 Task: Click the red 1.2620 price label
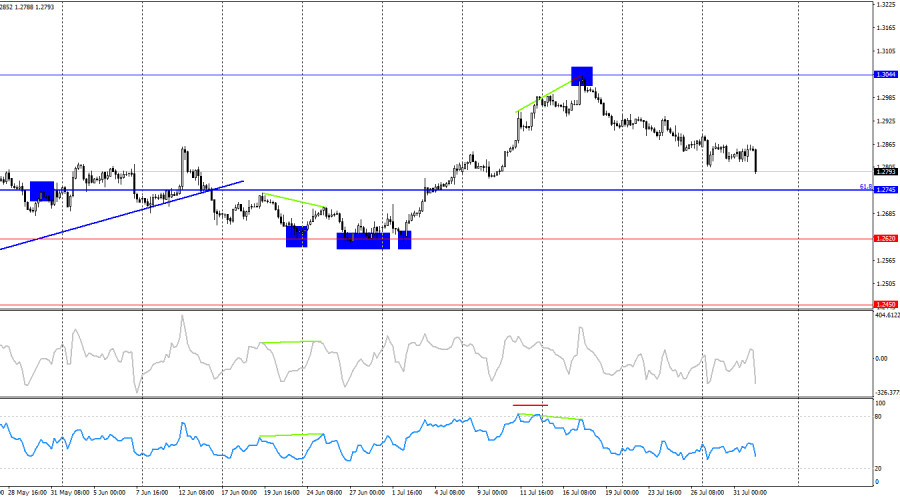tap(886, 239)
